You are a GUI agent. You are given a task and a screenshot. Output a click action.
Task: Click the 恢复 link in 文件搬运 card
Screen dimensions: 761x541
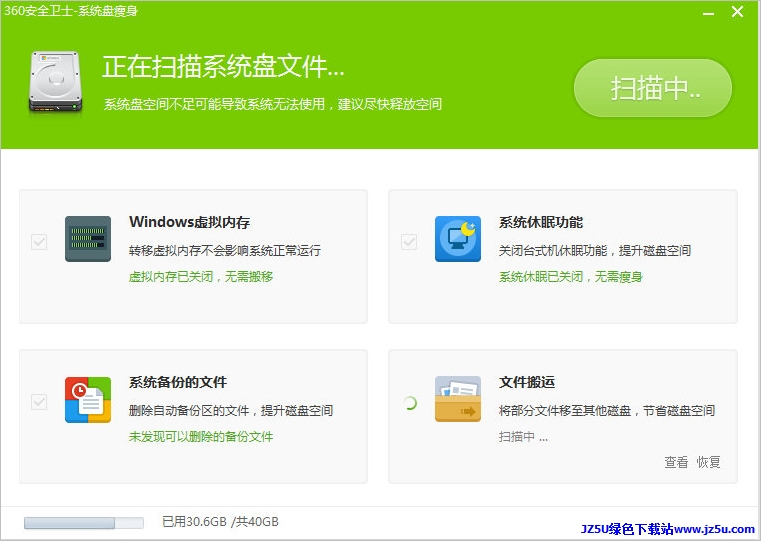(708, 462)
